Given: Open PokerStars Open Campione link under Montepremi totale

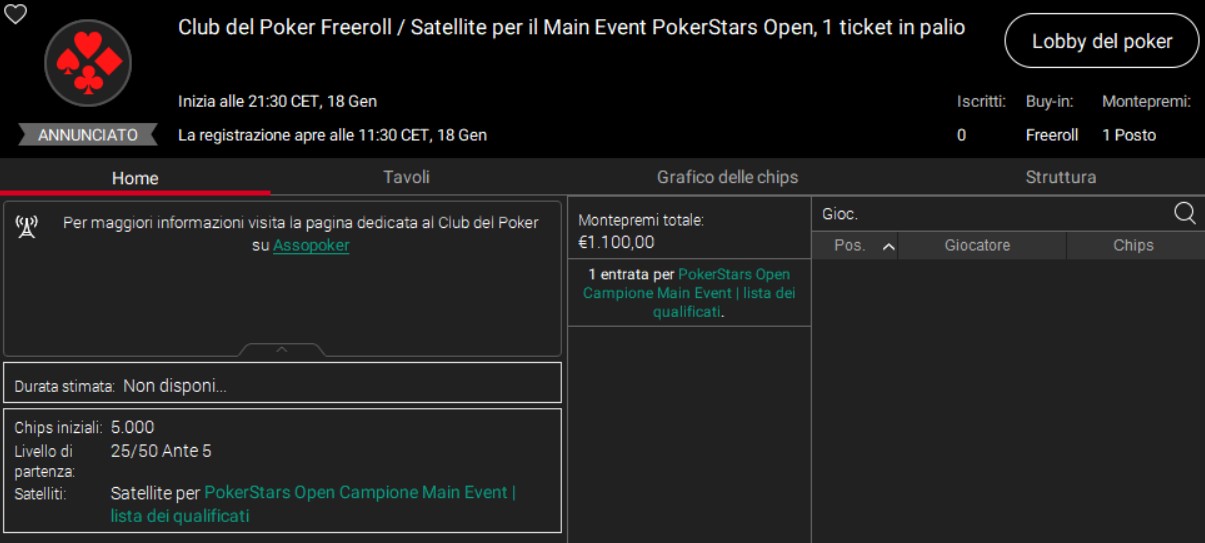Looking at the screenshot, I should [733, 274].
